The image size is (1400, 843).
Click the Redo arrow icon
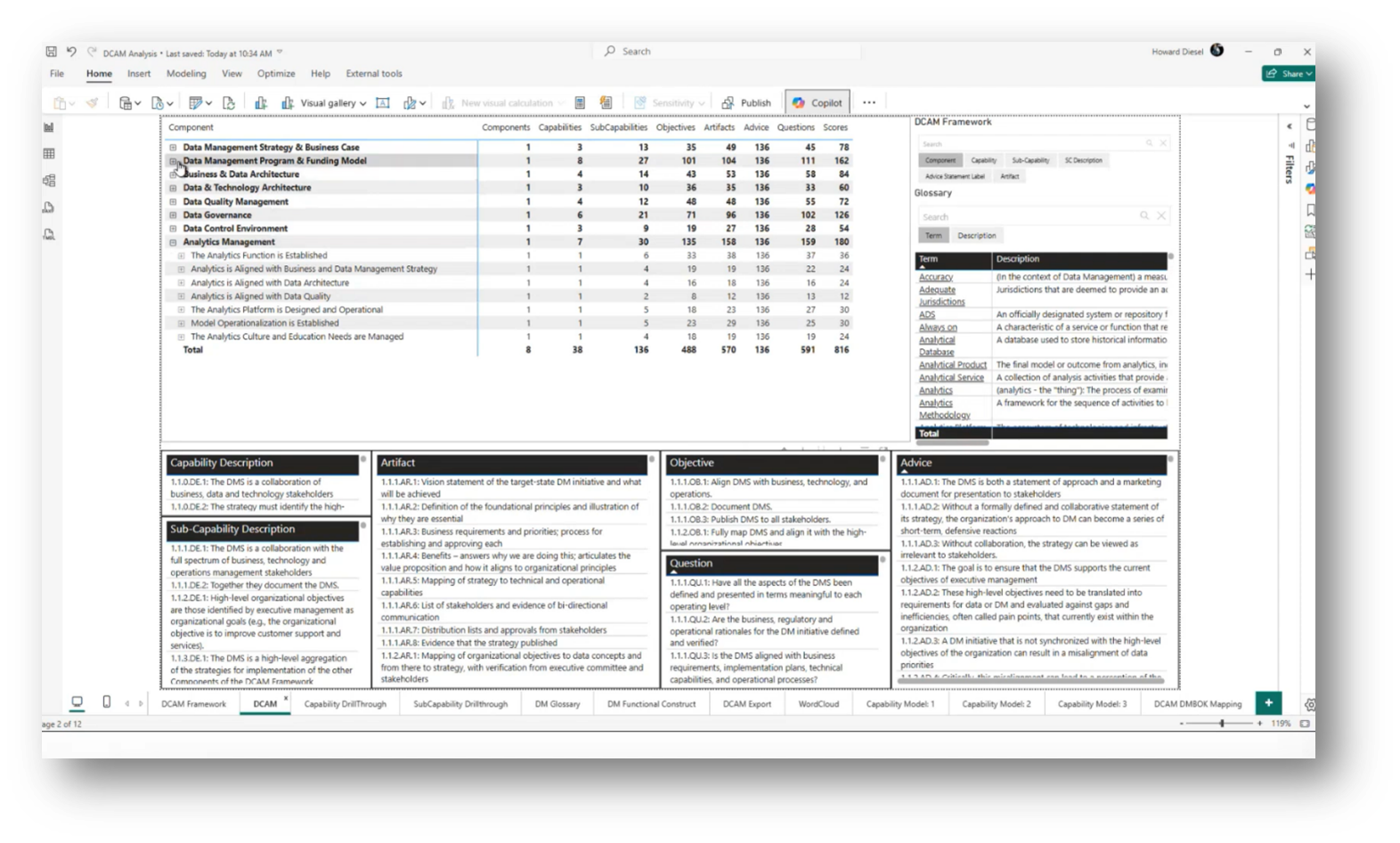click(x=92, y=53)
